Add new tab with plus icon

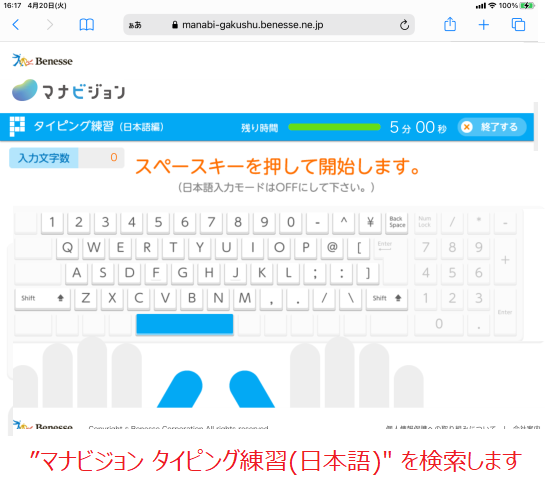coord(483,25)
